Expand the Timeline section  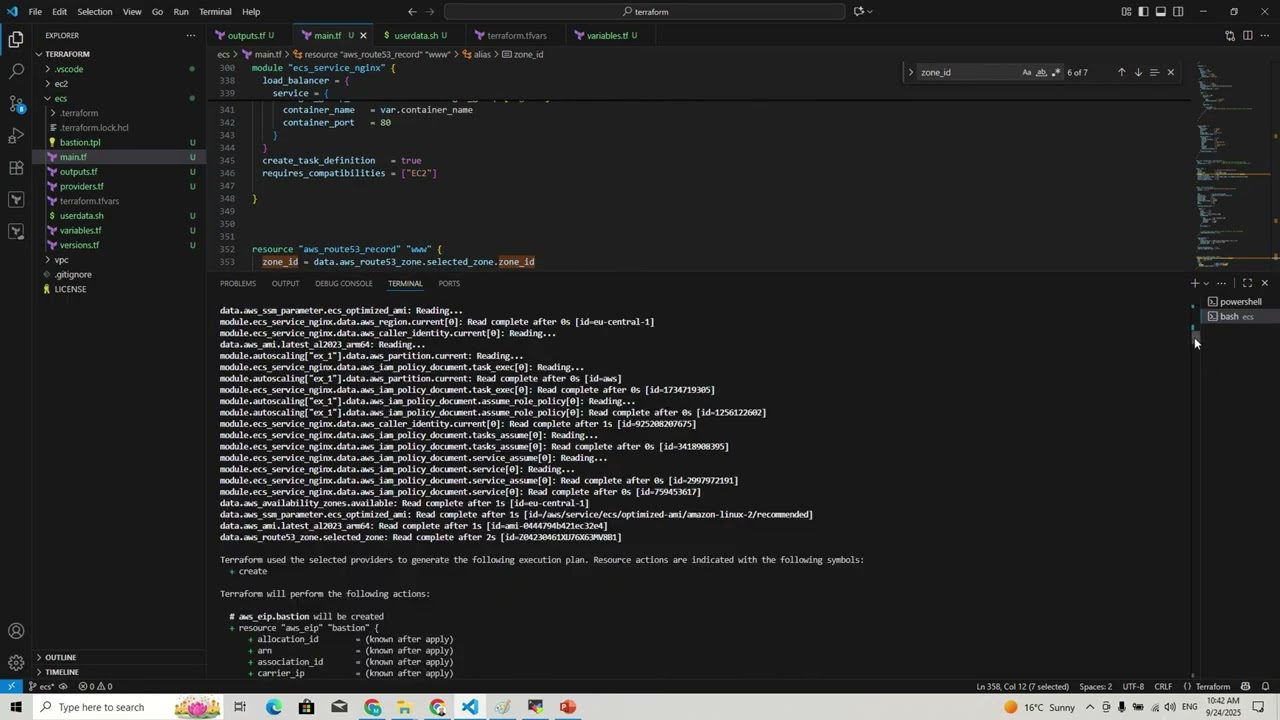(x=119, y=672)
